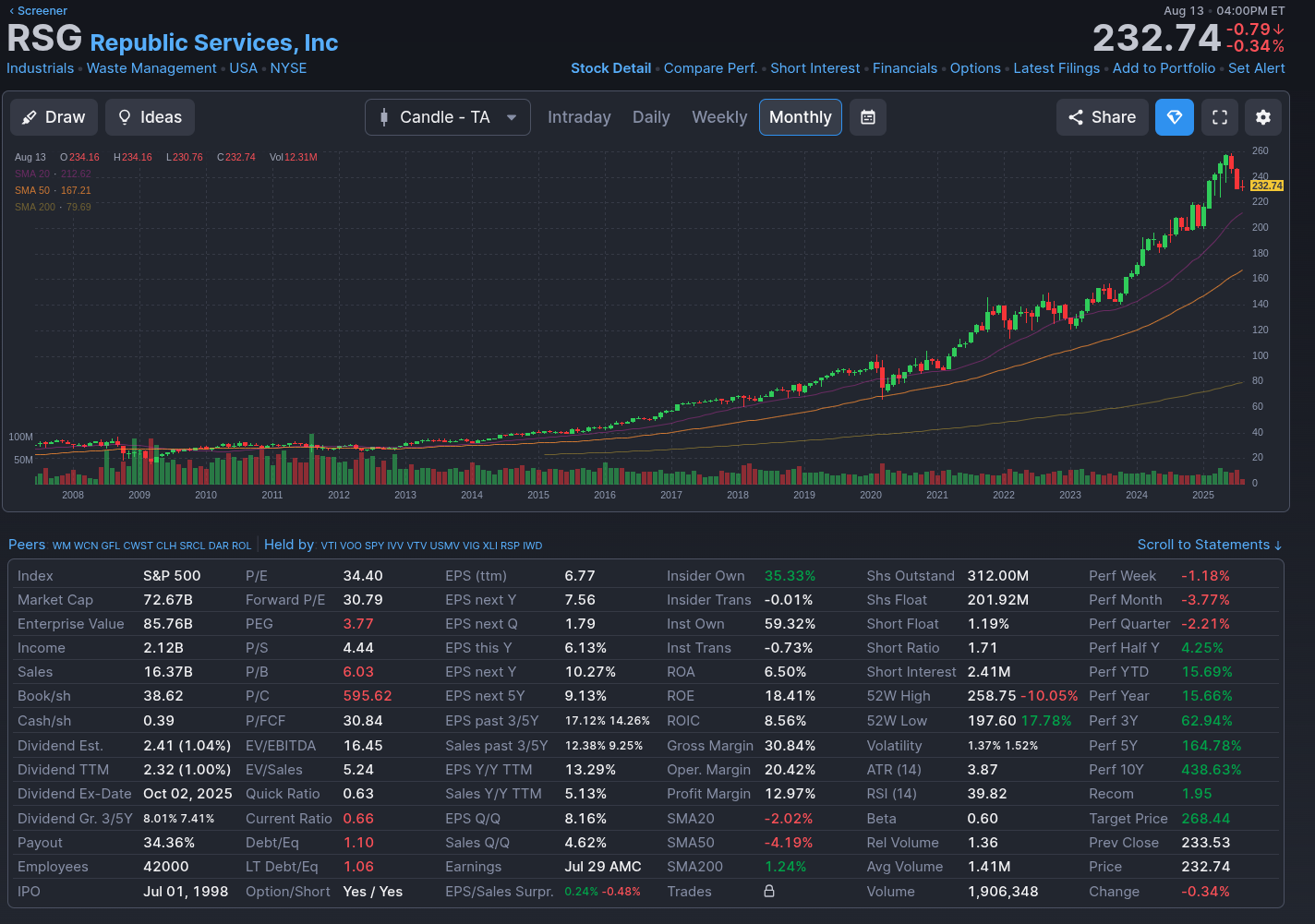This screenshot has height=924, width=1315.
Task: Expand the Candle - TA chart type dropdown
Action: pos(447,117)
